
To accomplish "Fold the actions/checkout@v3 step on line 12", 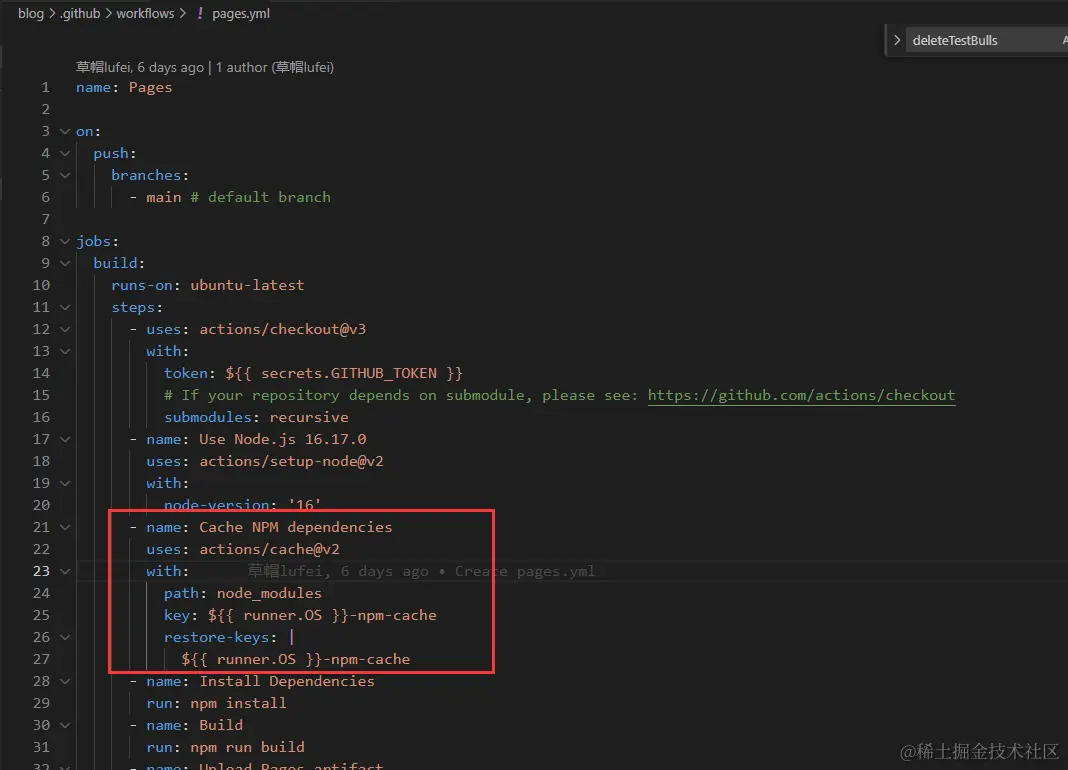I will [x=65, y=329].
